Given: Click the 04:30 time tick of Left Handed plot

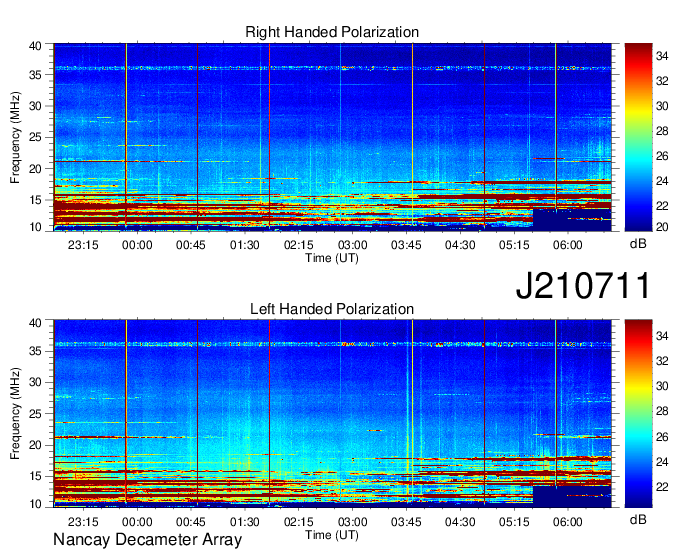Looking at the screenshot, I should 460,521.
